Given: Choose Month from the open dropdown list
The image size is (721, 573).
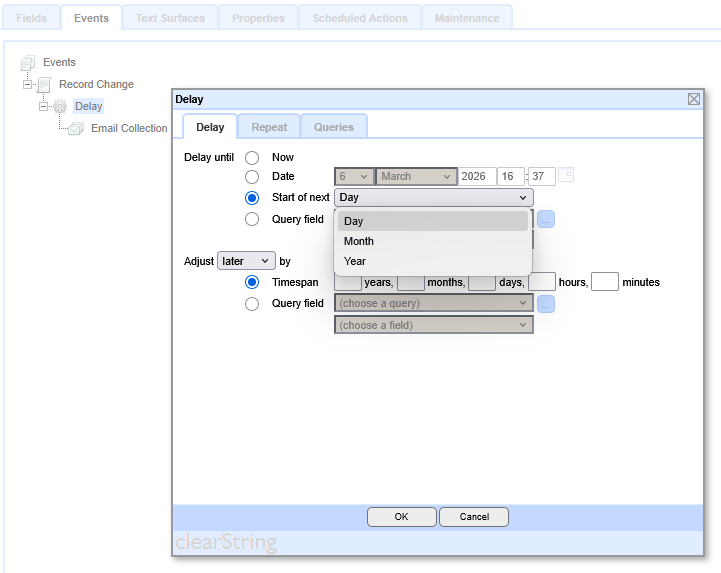Looking at the screenshot, I should click(359, 241).
